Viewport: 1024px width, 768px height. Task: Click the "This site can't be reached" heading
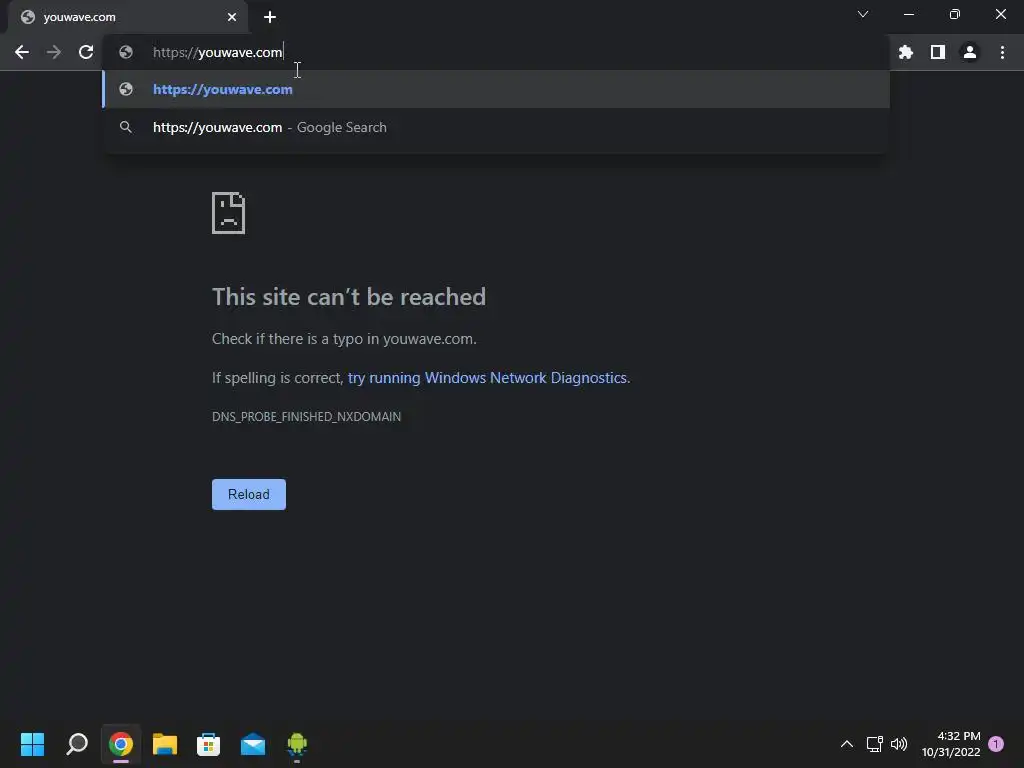[x=349, y=297]
